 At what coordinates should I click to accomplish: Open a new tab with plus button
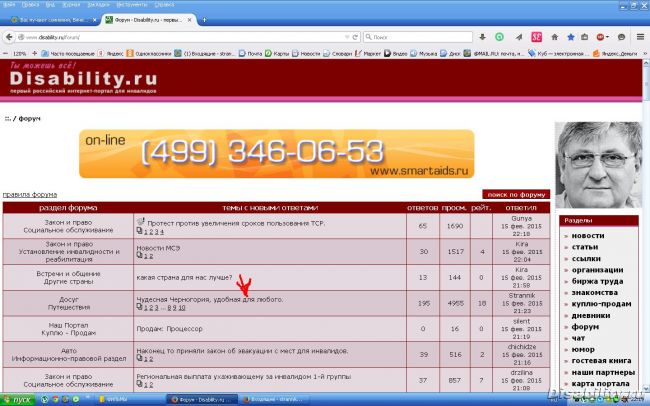click(x=204, y=19)
